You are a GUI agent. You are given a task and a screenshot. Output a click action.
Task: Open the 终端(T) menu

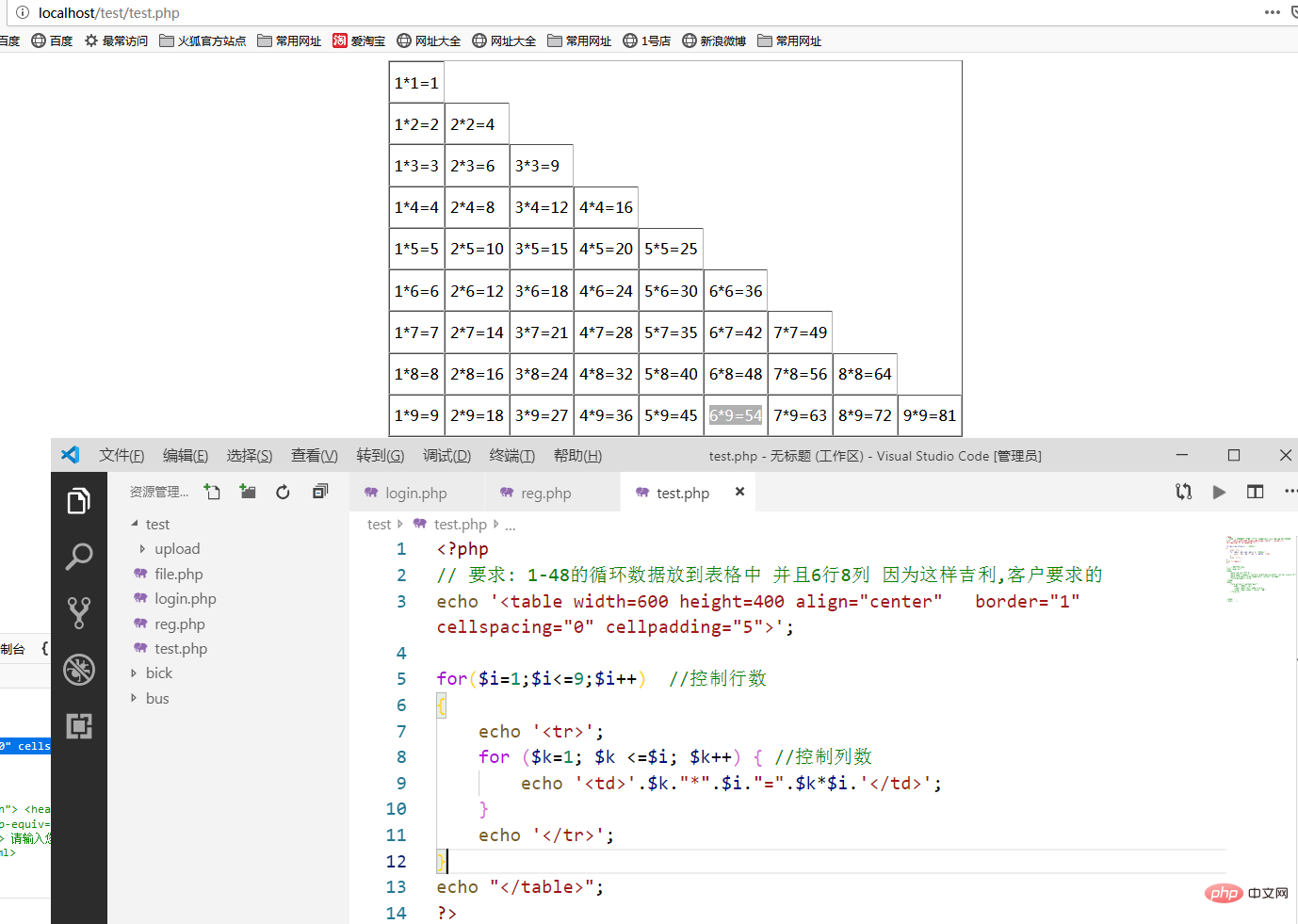(x=512, y=456)
